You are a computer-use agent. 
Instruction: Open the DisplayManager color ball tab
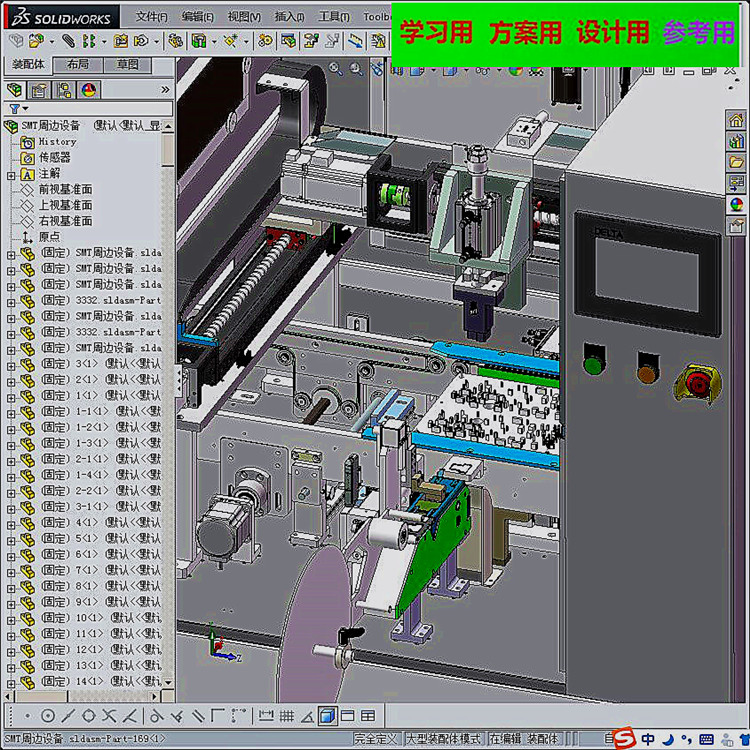pyautogui.click(x=89, y=89)
